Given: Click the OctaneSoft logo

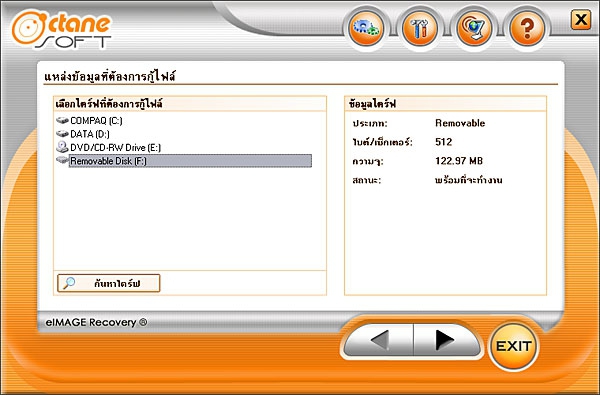Looking at the screenshot, I should [62, 29].
